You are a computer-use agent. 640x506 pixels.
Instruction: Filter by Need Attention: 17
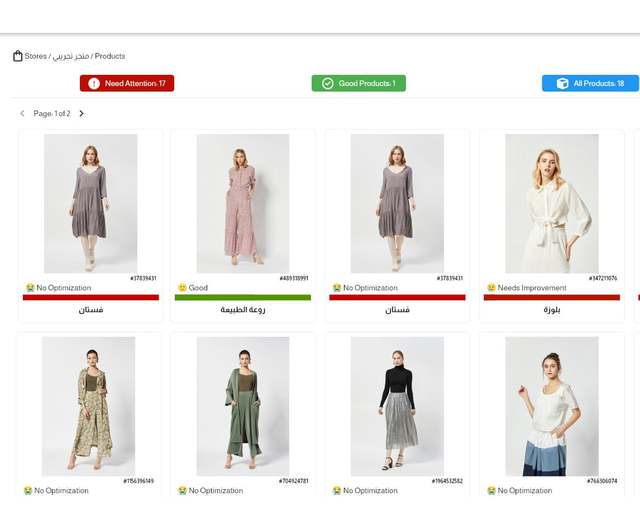tap(127, 83)
